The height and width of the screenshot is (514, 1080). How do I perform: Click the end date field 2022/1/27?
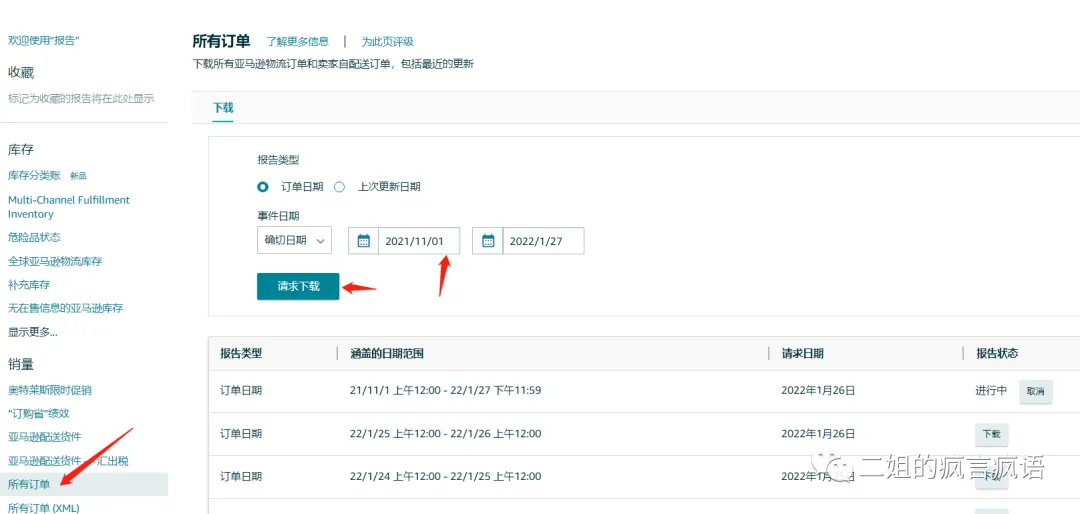click(x=543, y=241)
